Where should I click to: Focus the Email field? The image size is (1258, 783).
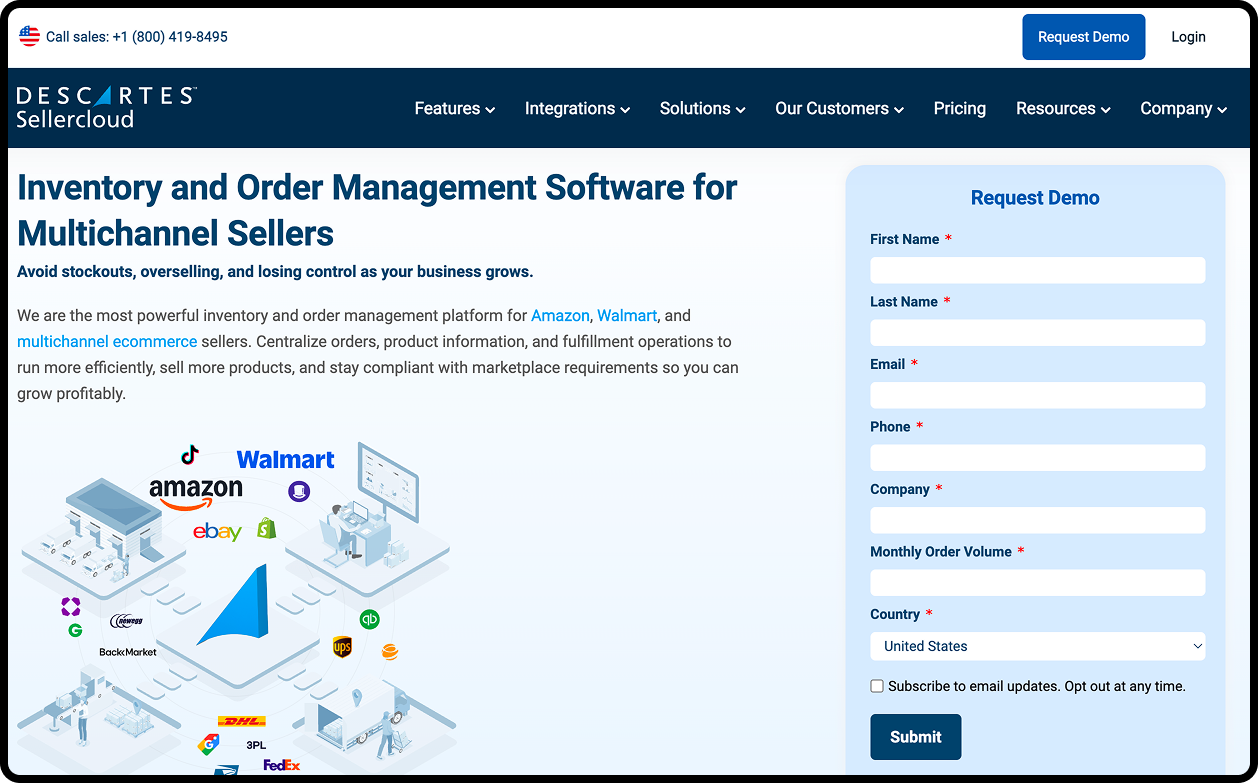click(1037, 395)
